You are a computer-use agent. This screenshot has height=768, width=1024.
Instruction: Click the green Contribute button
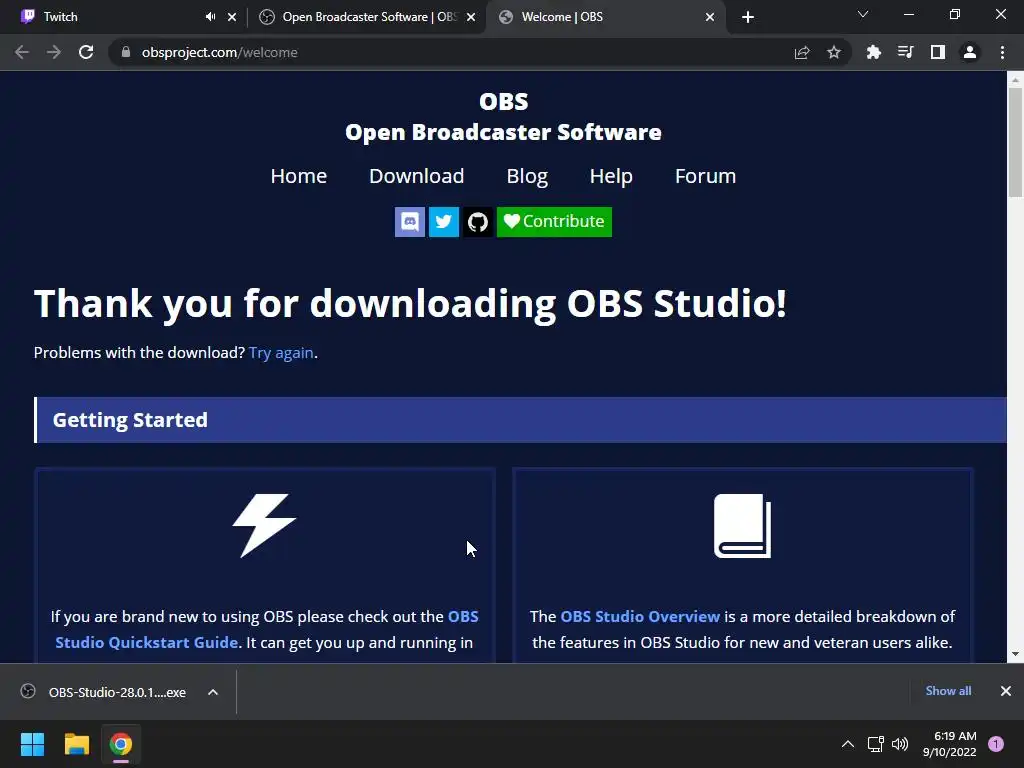point(554,221)
